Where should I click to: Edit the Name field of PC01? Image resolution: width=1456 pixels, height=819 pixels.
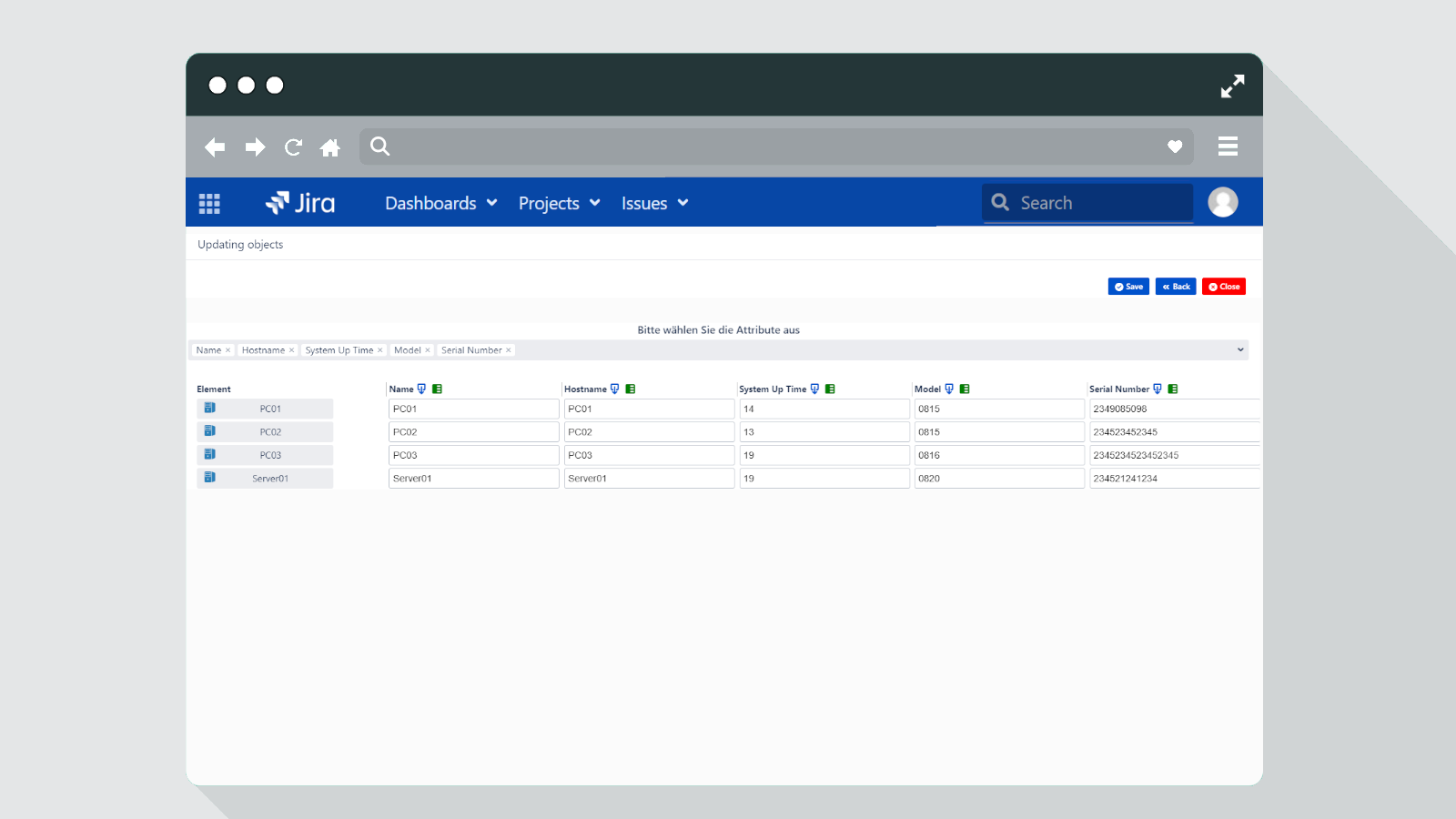pos(474,409)
